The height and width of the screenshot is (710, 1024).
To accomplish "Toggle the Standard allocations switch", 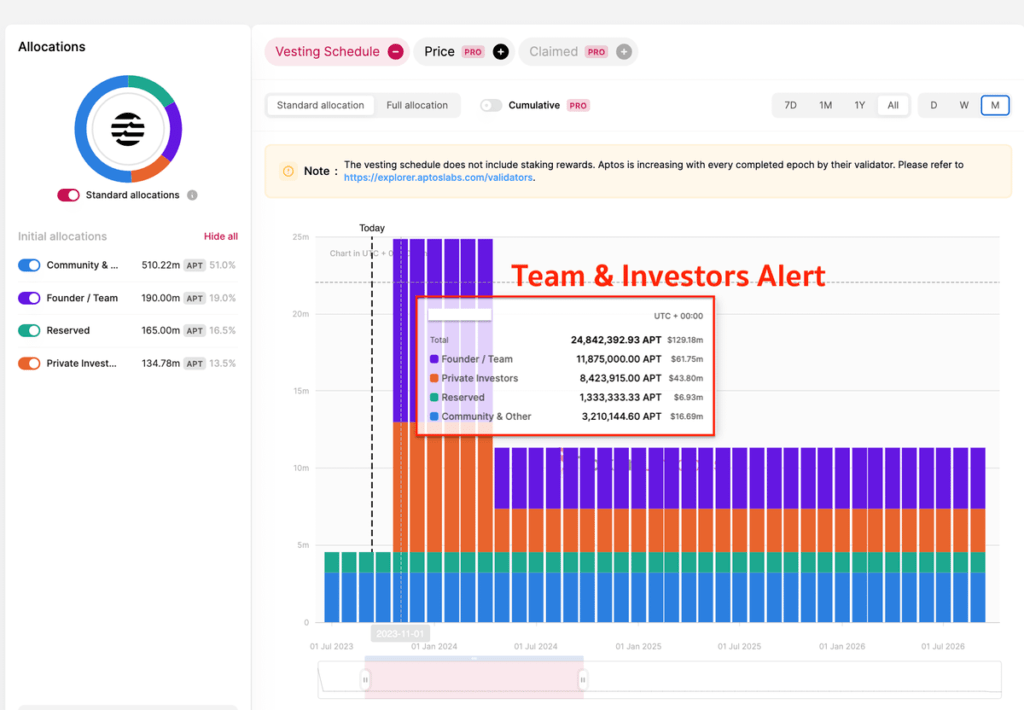I will click(x=69, y=195).
